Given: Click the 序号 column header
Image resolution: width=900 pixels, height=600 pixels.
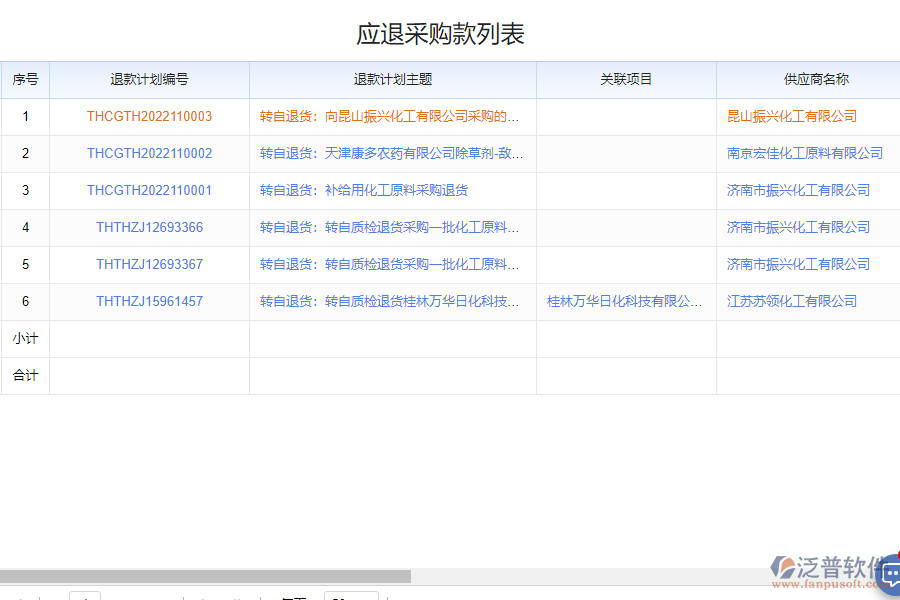Looking at the screenshot, I should [25, 79].
